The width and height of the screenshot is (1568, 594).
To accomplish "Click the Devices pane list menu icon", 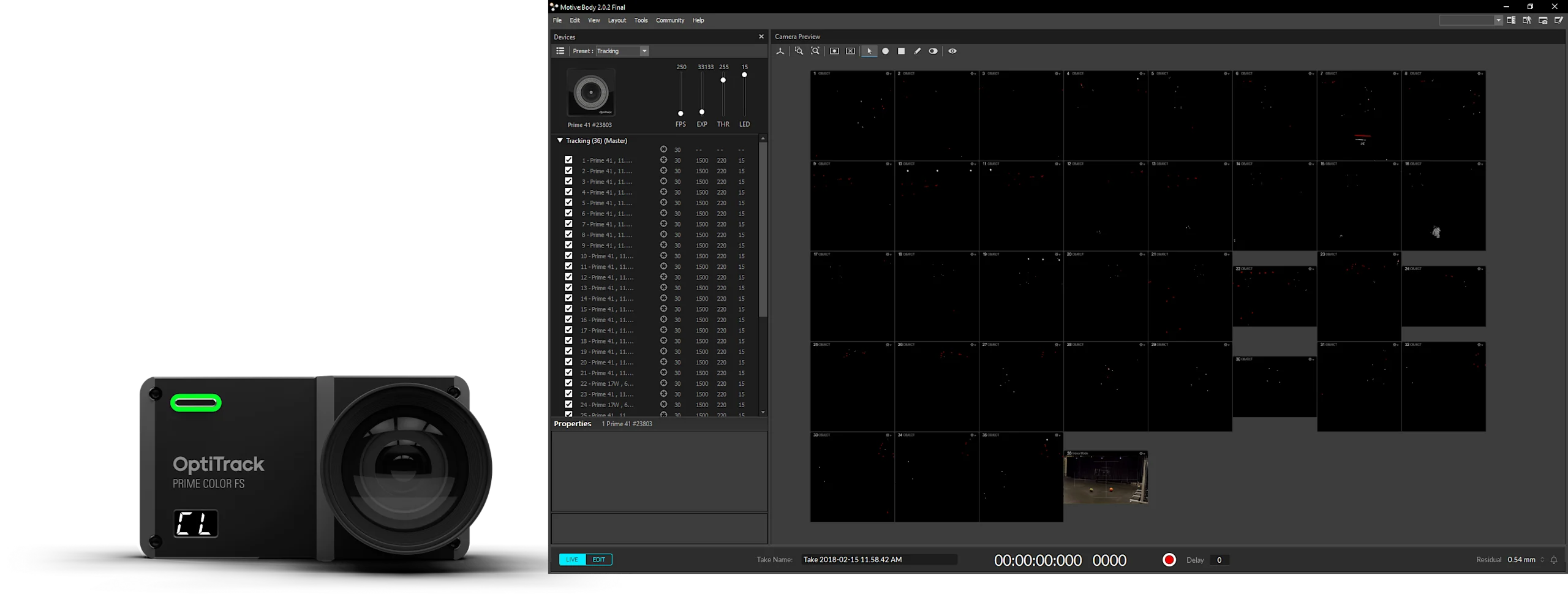I will coord(560,51).
